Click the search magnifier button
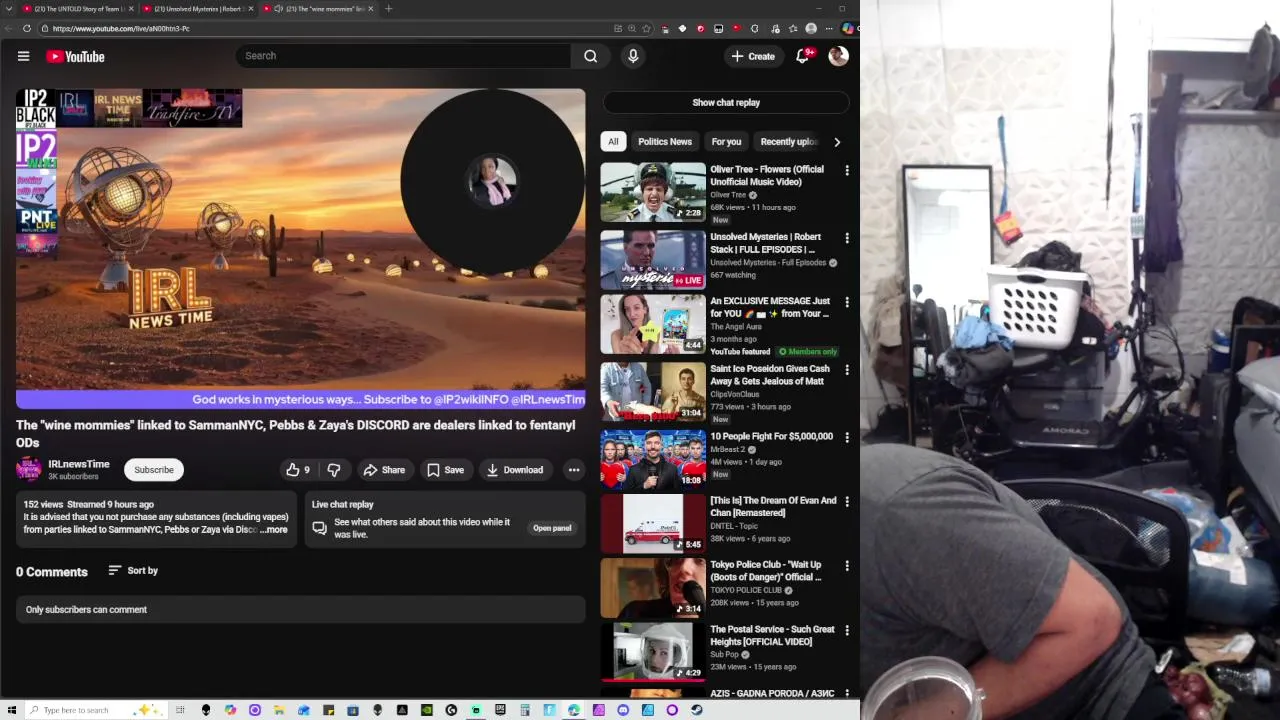Viewport: 1280px width, 720px height. coord(591,56)
